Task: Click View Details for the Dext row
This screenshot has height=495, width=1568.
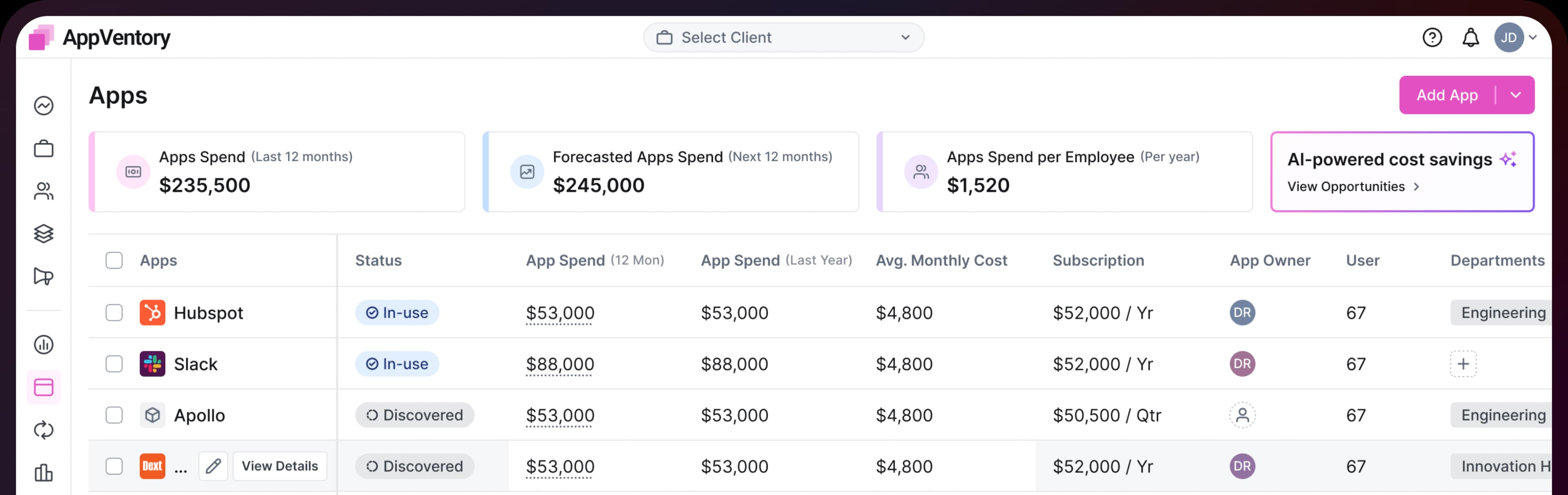Action: click(280, 466)
